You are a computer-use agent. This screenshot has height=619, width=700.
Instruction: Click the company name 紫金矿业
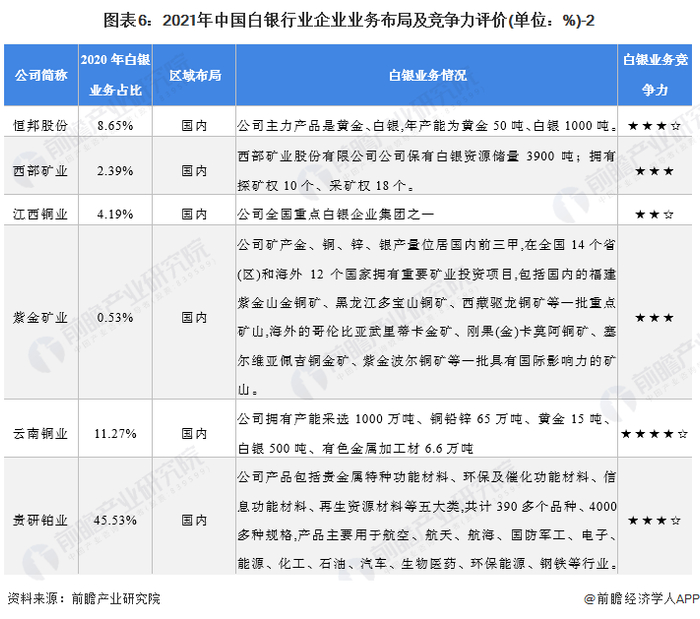41,317
